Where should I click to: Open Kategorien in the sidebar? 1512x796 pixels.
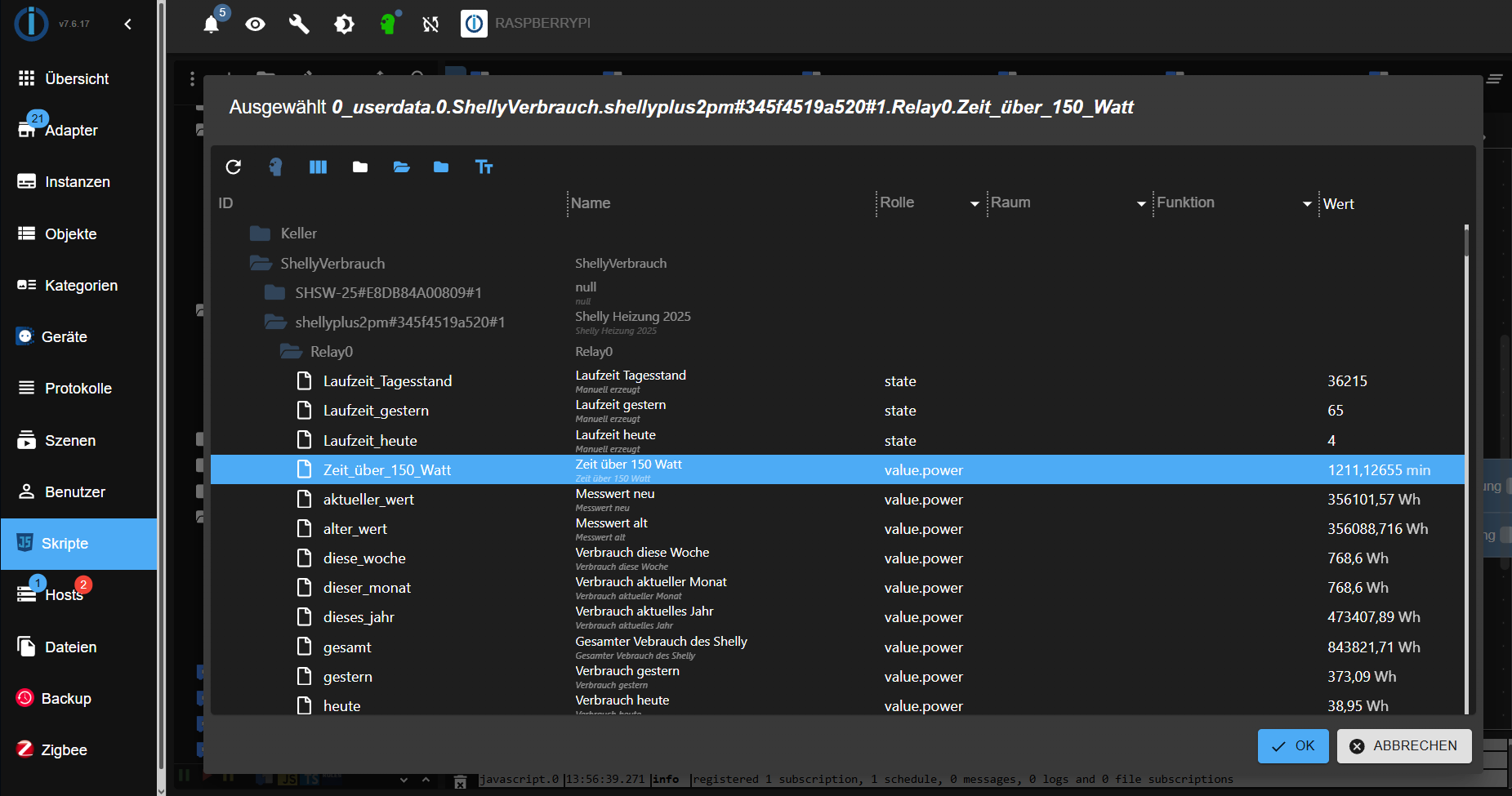coord(78,285)
